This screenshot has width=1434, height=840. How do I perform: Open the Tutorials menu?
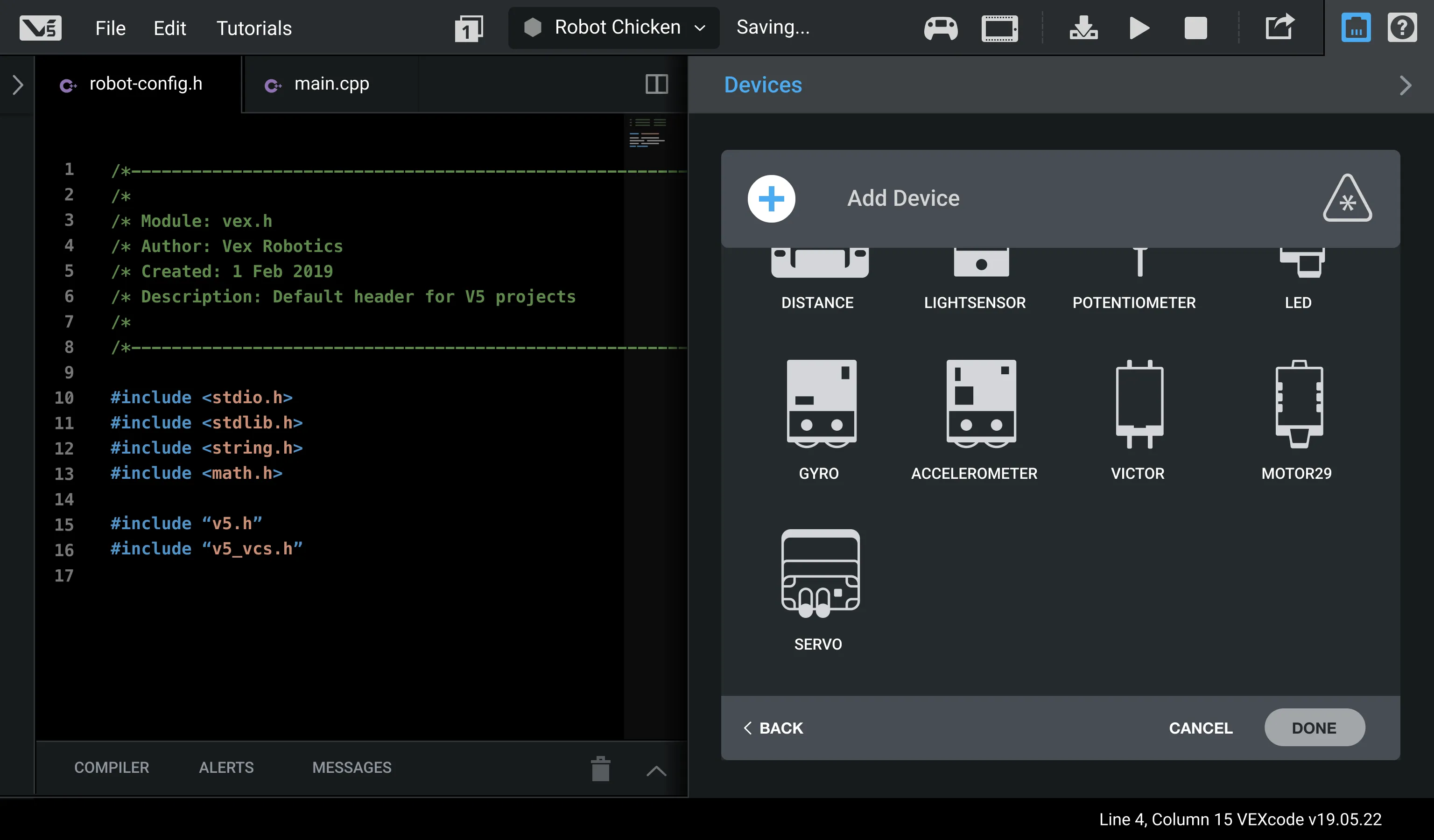point(254,28)
